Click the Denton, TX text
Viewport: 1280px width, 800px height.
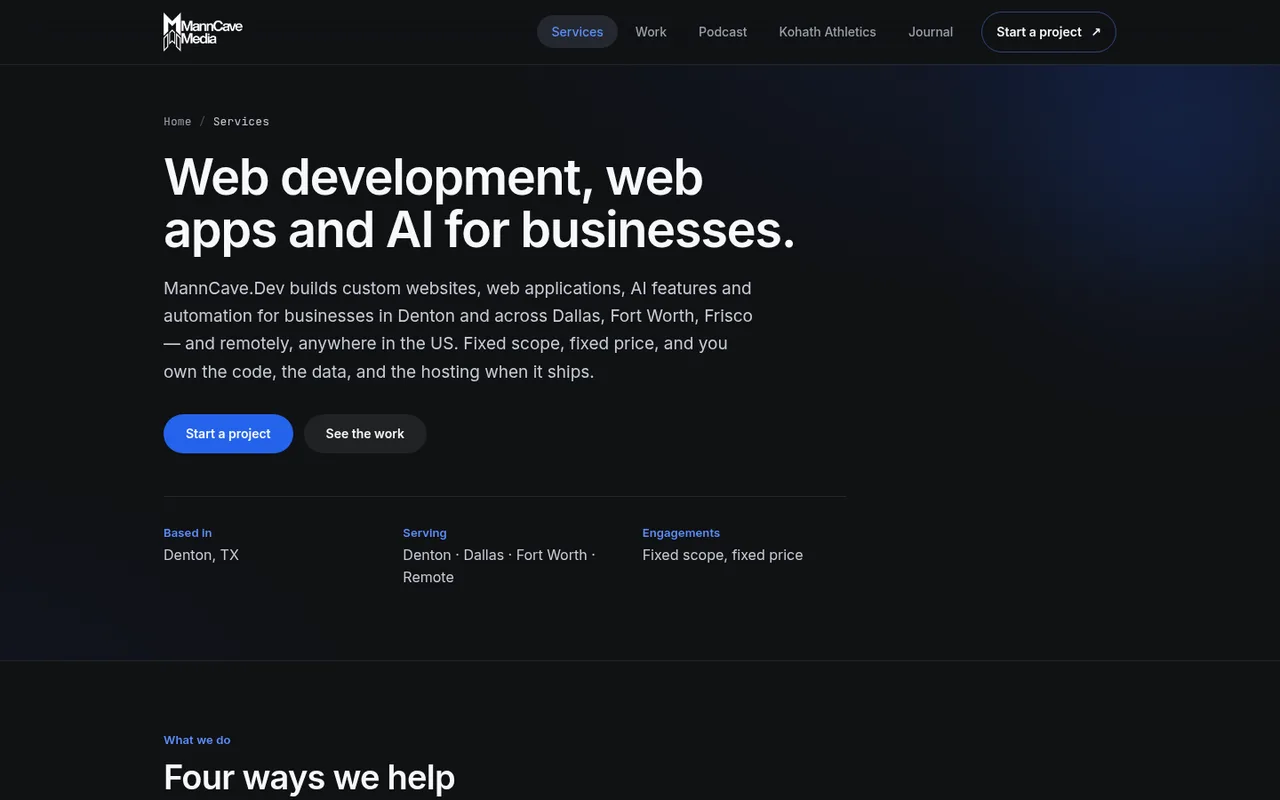(201, 555)
